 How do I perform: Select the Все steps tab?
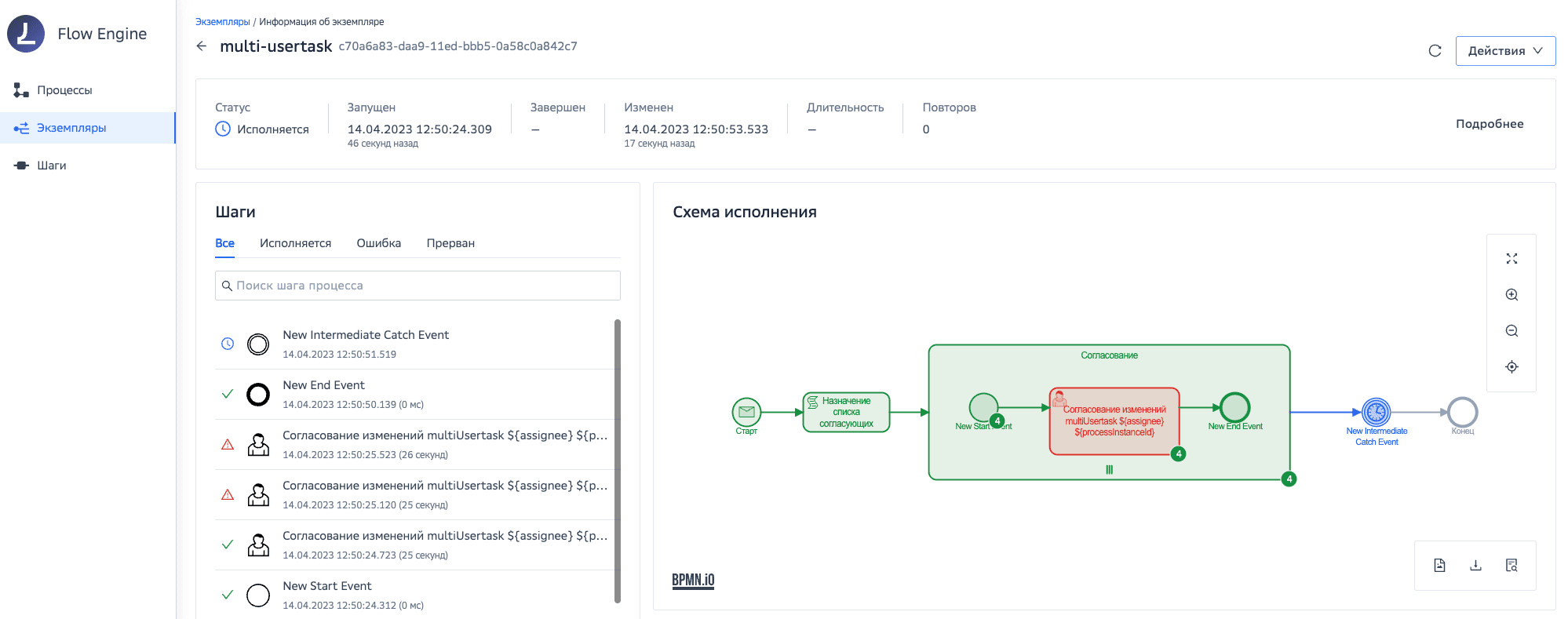pyautogui.click(x=224, y=243)
